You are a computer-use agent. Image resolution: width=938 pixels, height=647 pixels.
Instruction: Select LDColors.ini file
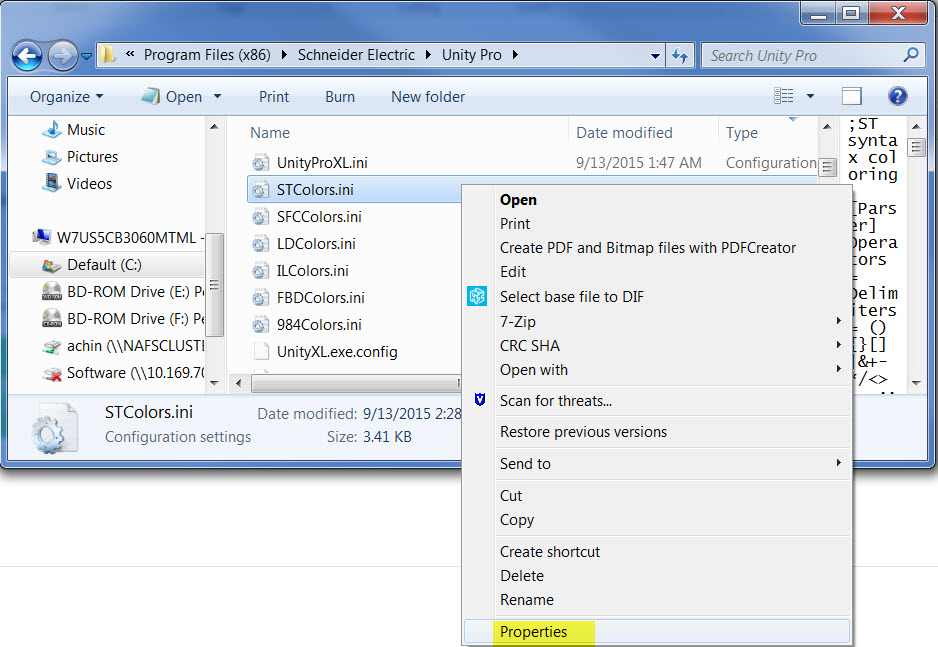click(316, 243)
